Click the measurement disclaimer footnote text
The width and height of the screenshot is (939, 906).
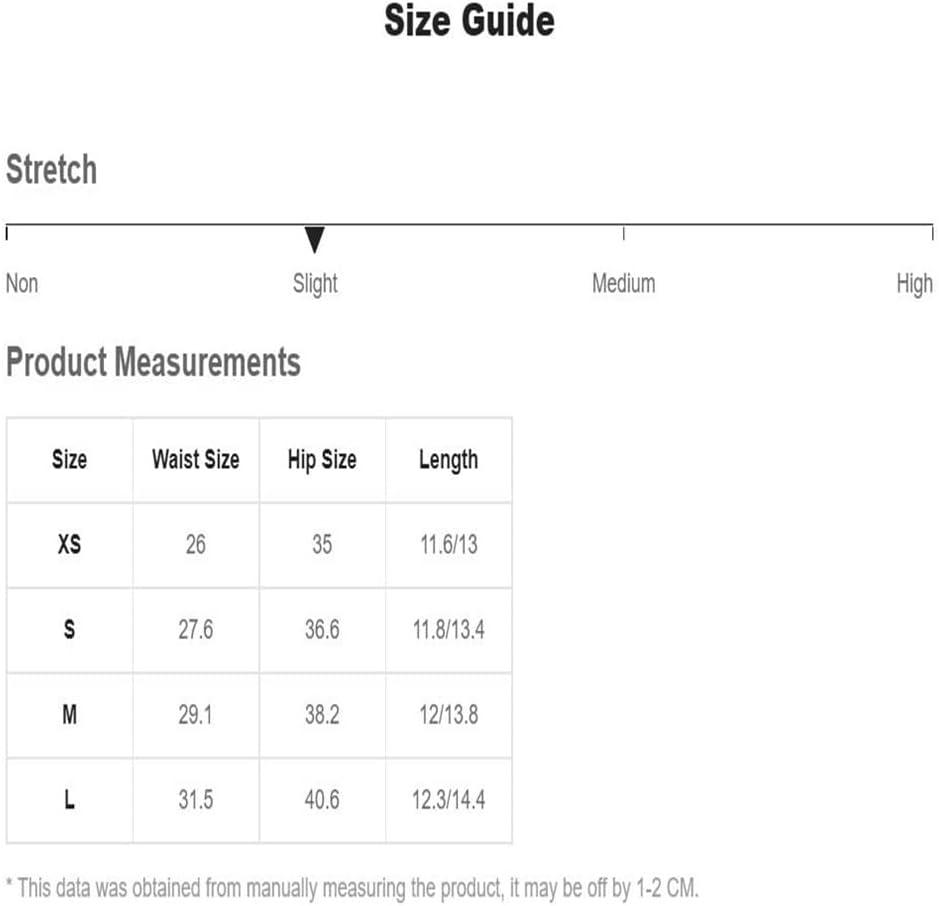tap(352, 888)
